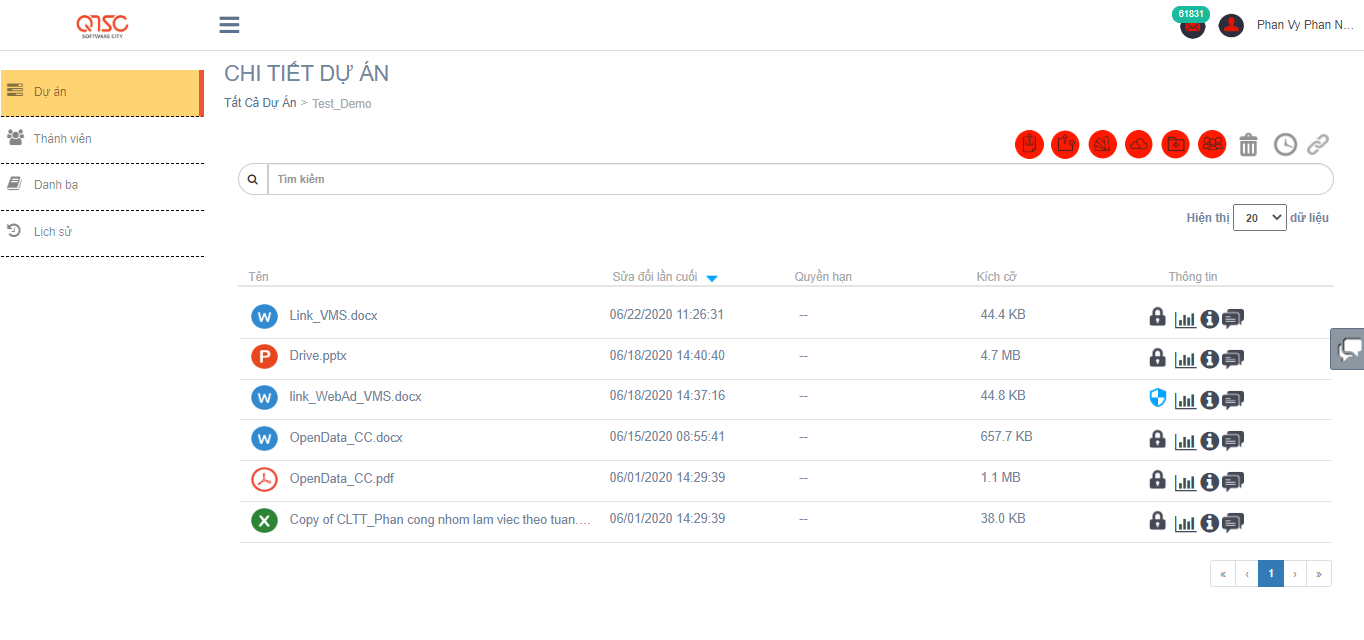Viewport: 1364px width, 640px height.
Task: Open the rows-per-page dropdown showing 20
Action: pos(1259,218)
